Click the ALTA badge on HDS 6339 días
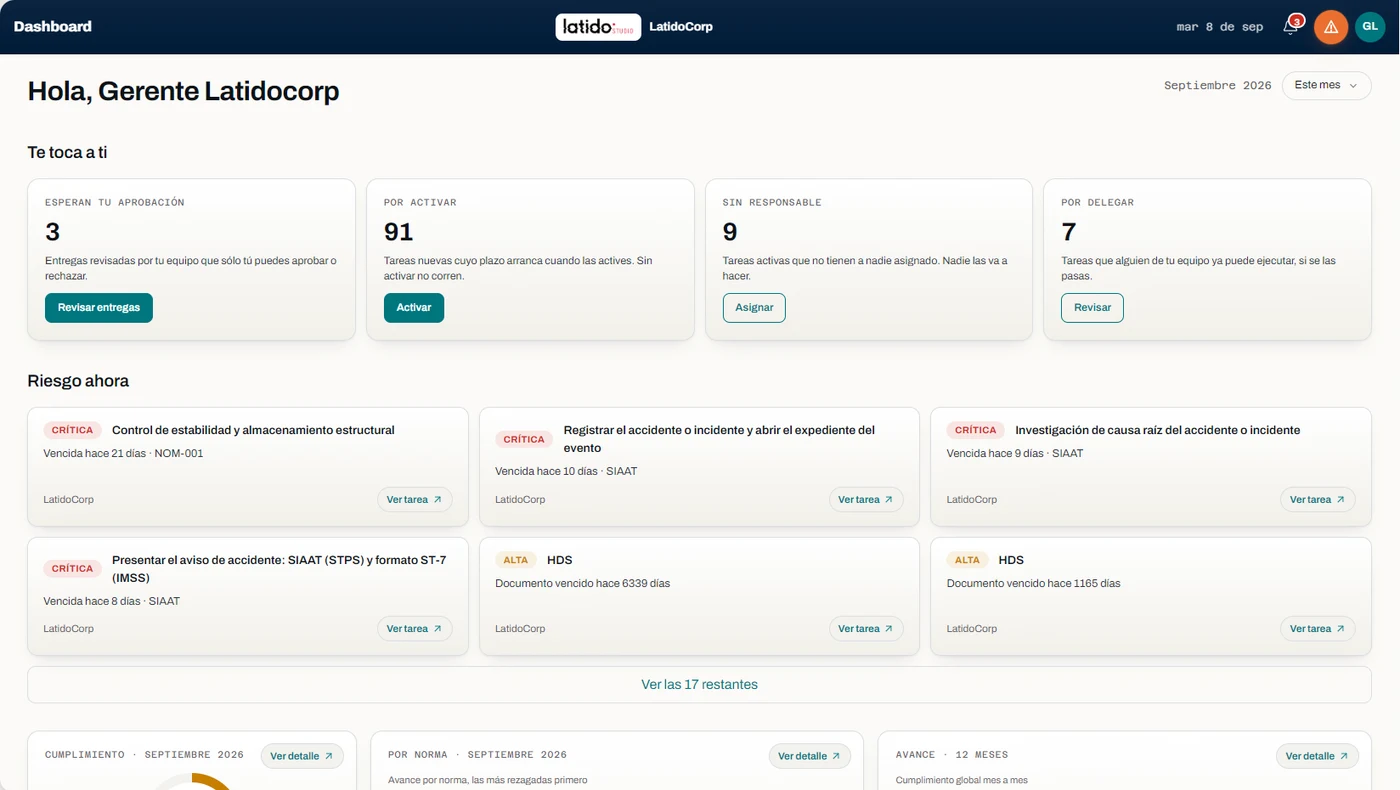Image resolution: width=1400 pixels, height=790 pixels. pyautogui.click(x=516, y=560)
